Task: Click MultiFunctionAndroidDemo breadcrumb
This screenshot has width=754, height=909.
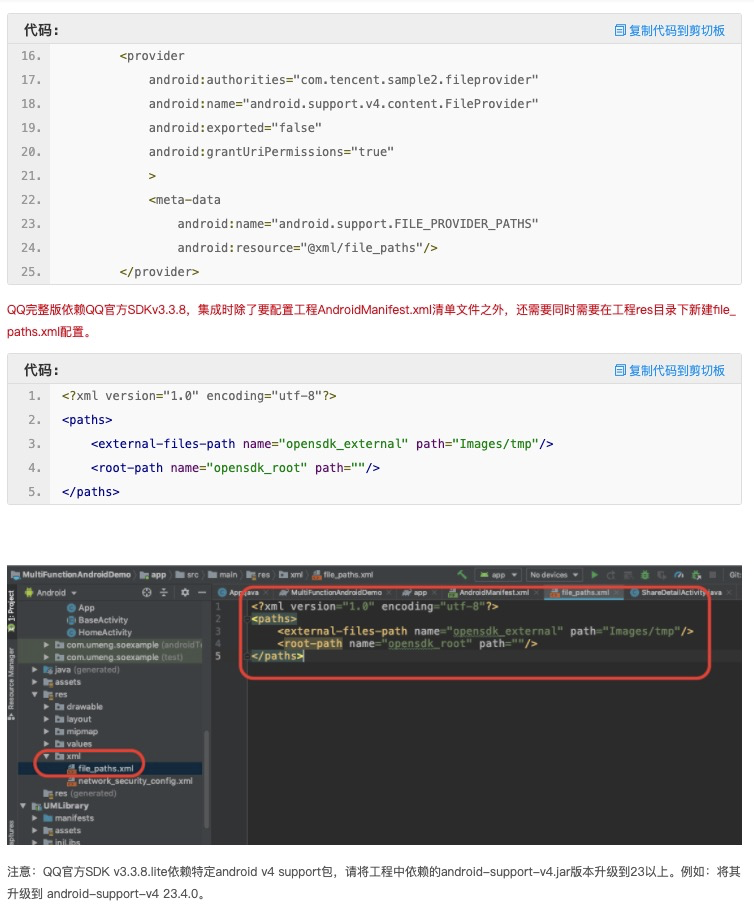Action: pyautogui.click(x=71, y=575)
